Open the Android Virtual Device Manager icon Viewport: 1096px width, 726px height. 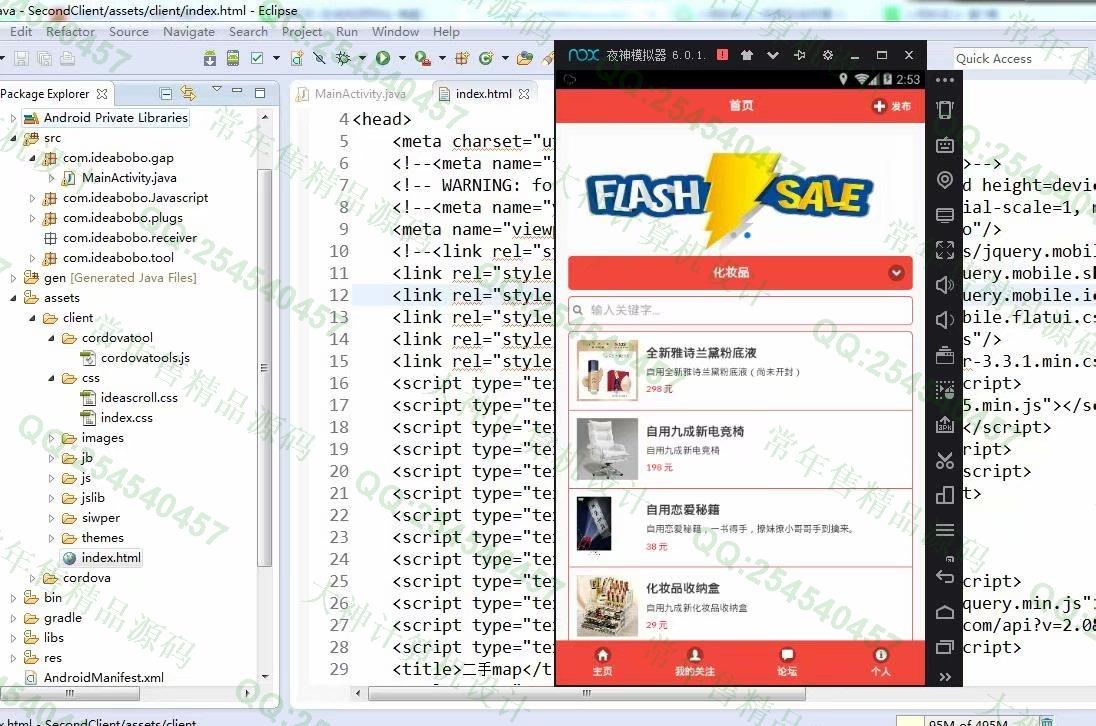[233, 58]
